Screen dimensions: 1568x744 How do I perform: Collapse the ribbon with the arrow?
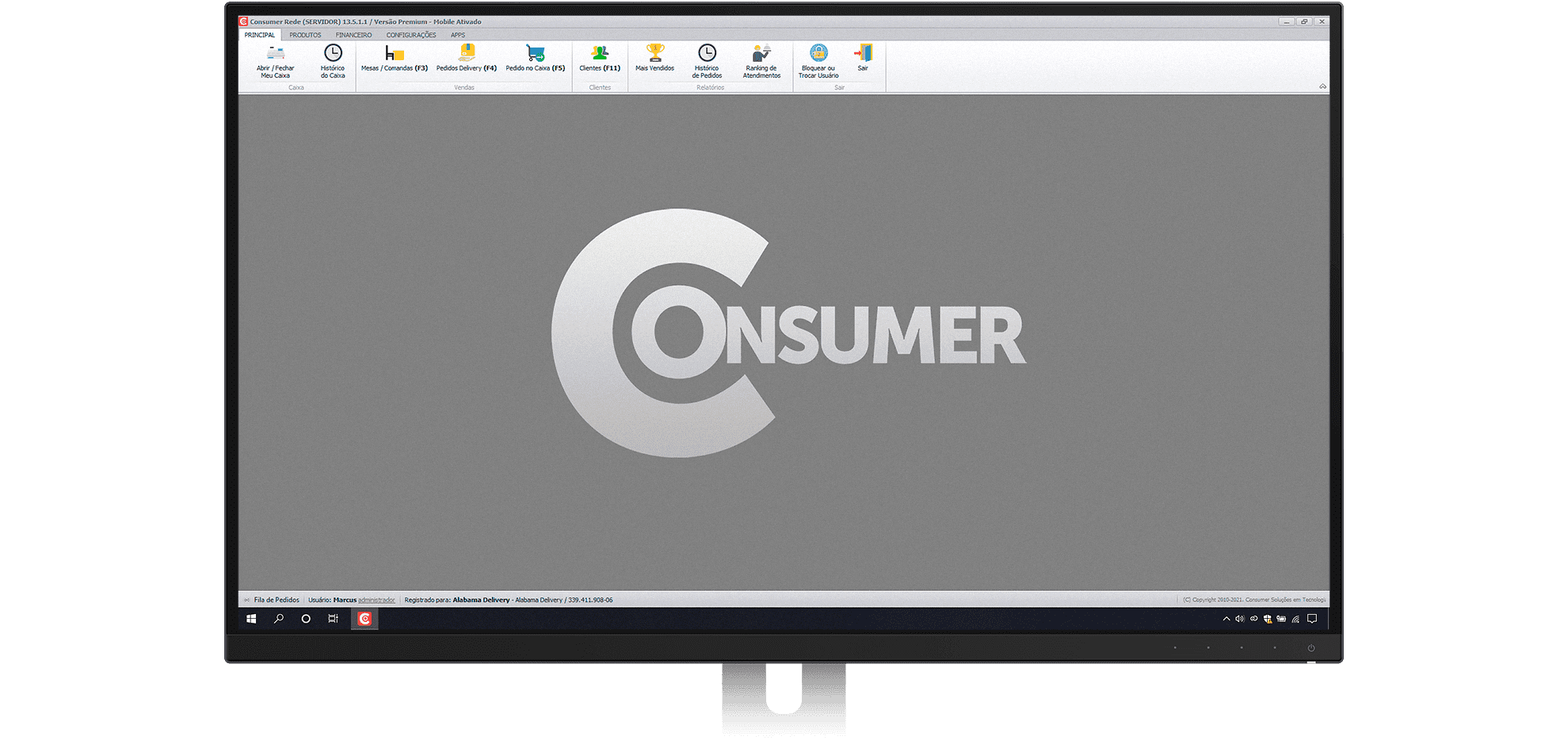tap(1322, 86)
